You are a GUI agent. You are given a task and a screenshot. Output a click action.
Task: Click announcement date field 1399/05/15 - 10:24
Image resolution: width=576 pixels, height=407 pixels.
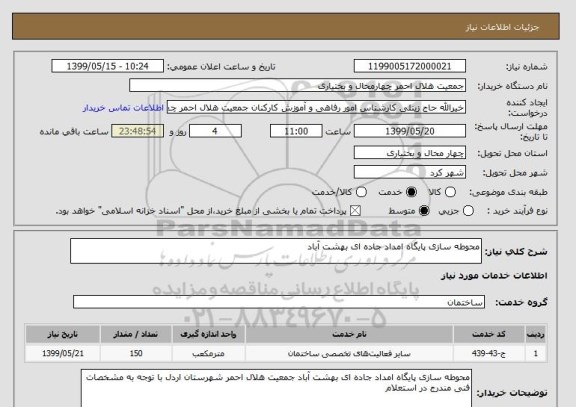108,66
